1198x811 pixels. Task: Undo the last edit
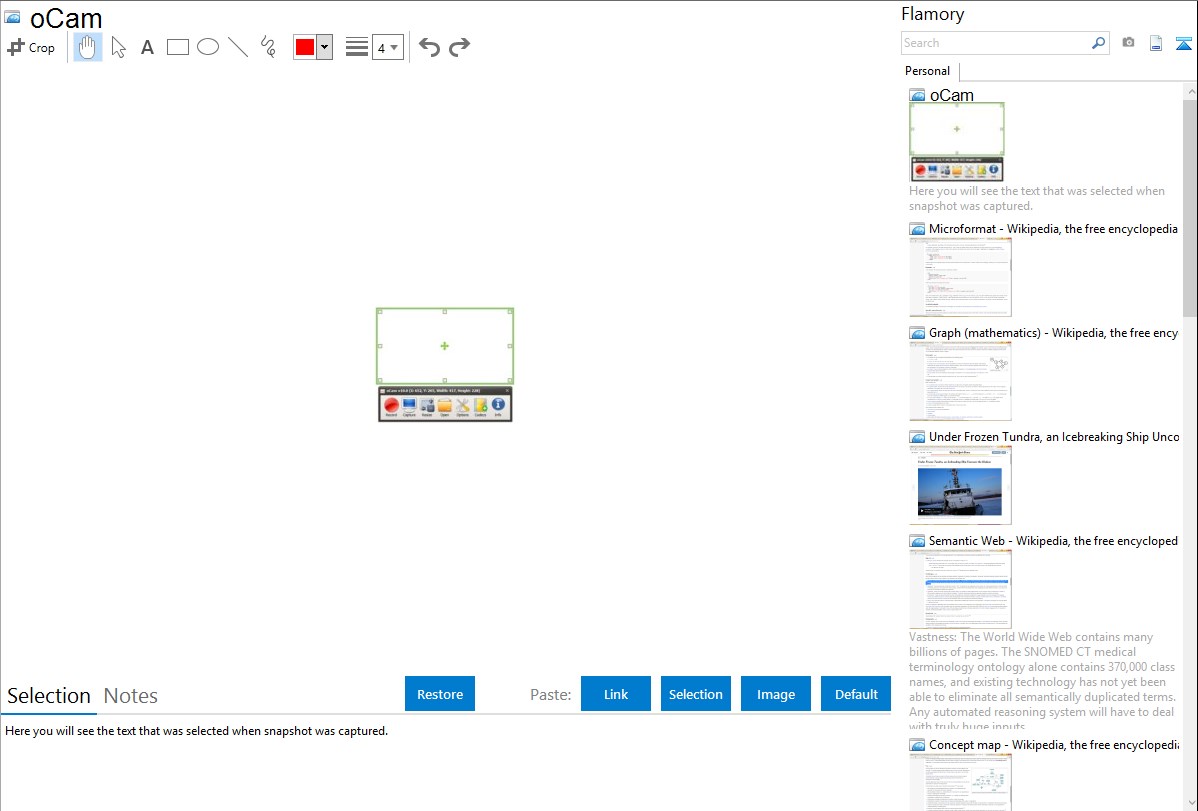429,47
